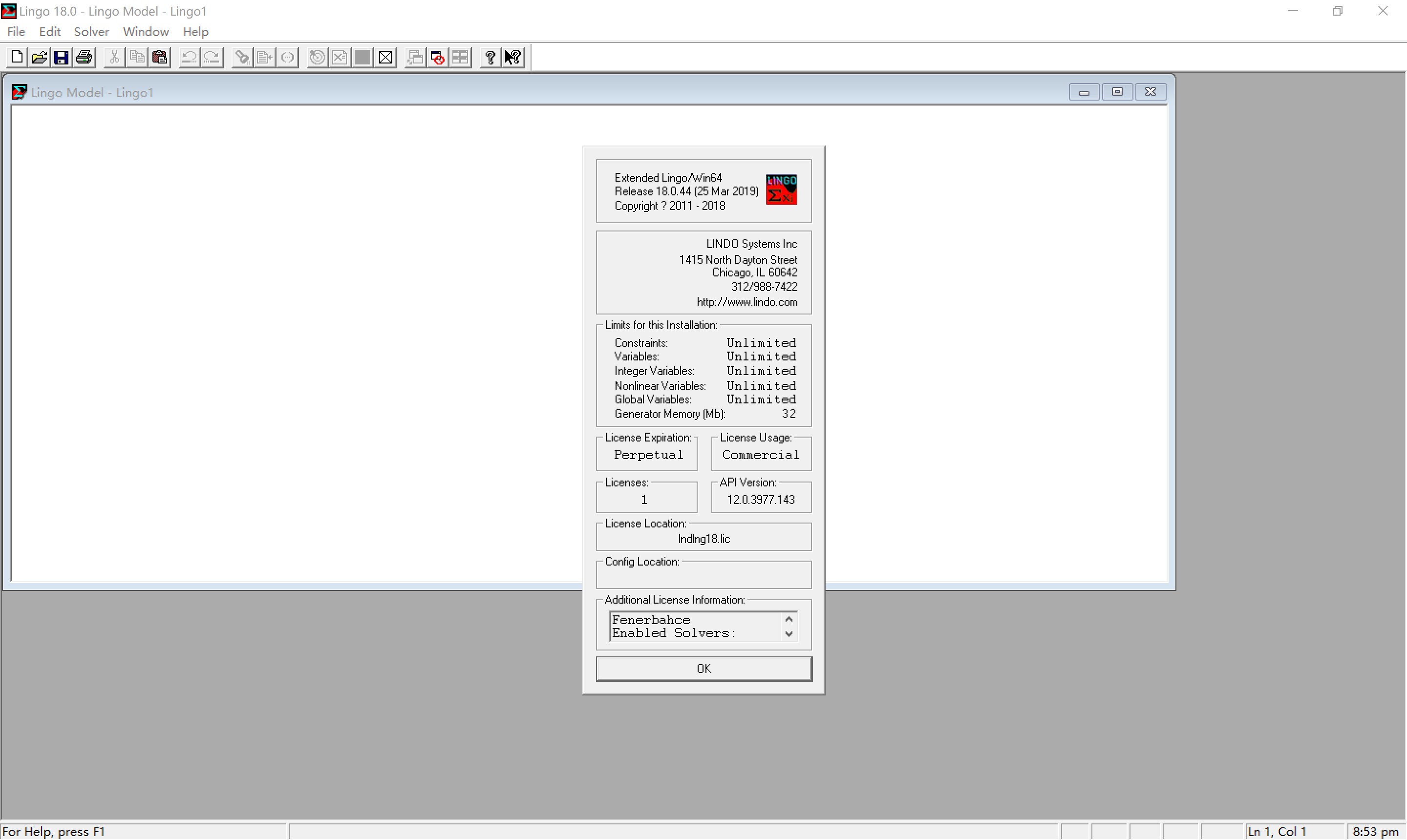Save the model using floppy disk icon

click(x=62, y=57)
